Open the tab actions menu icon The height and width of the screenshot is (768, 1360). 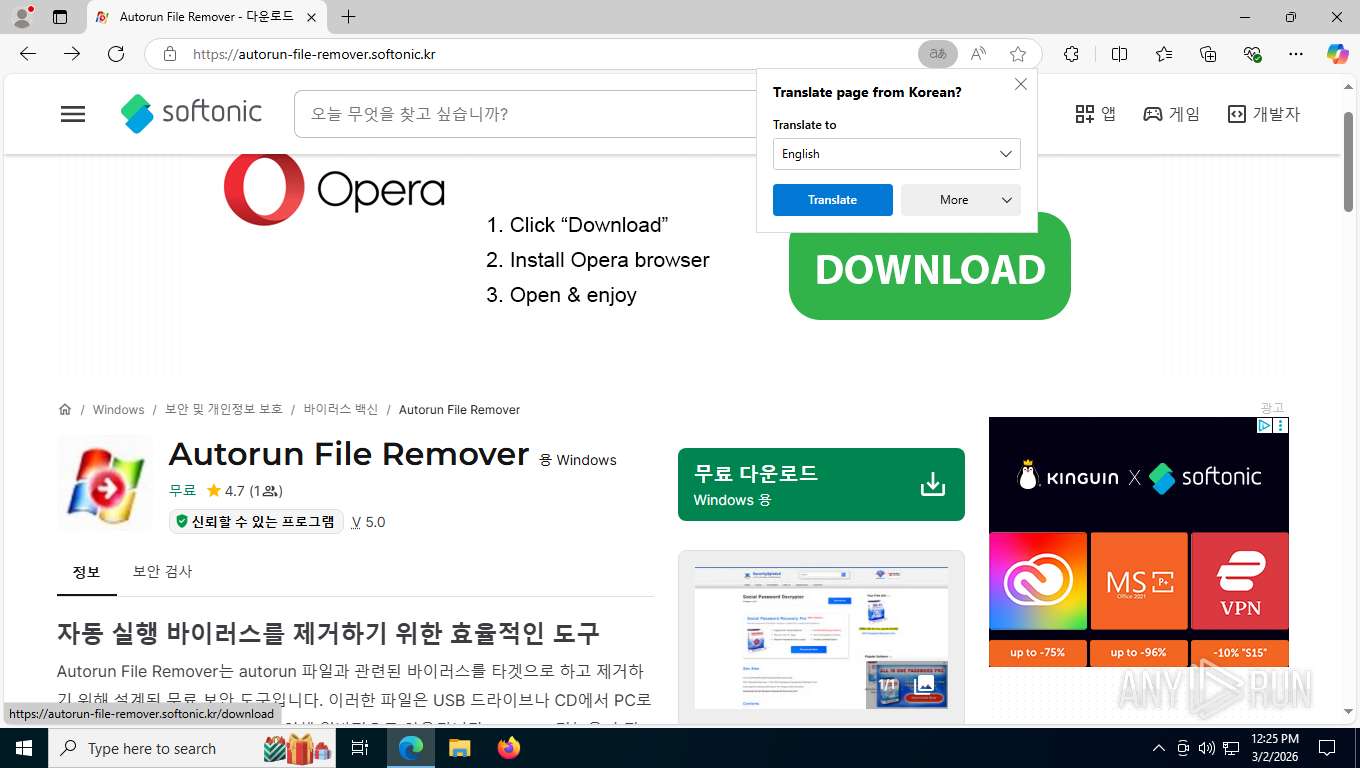[x=60, y=17]
